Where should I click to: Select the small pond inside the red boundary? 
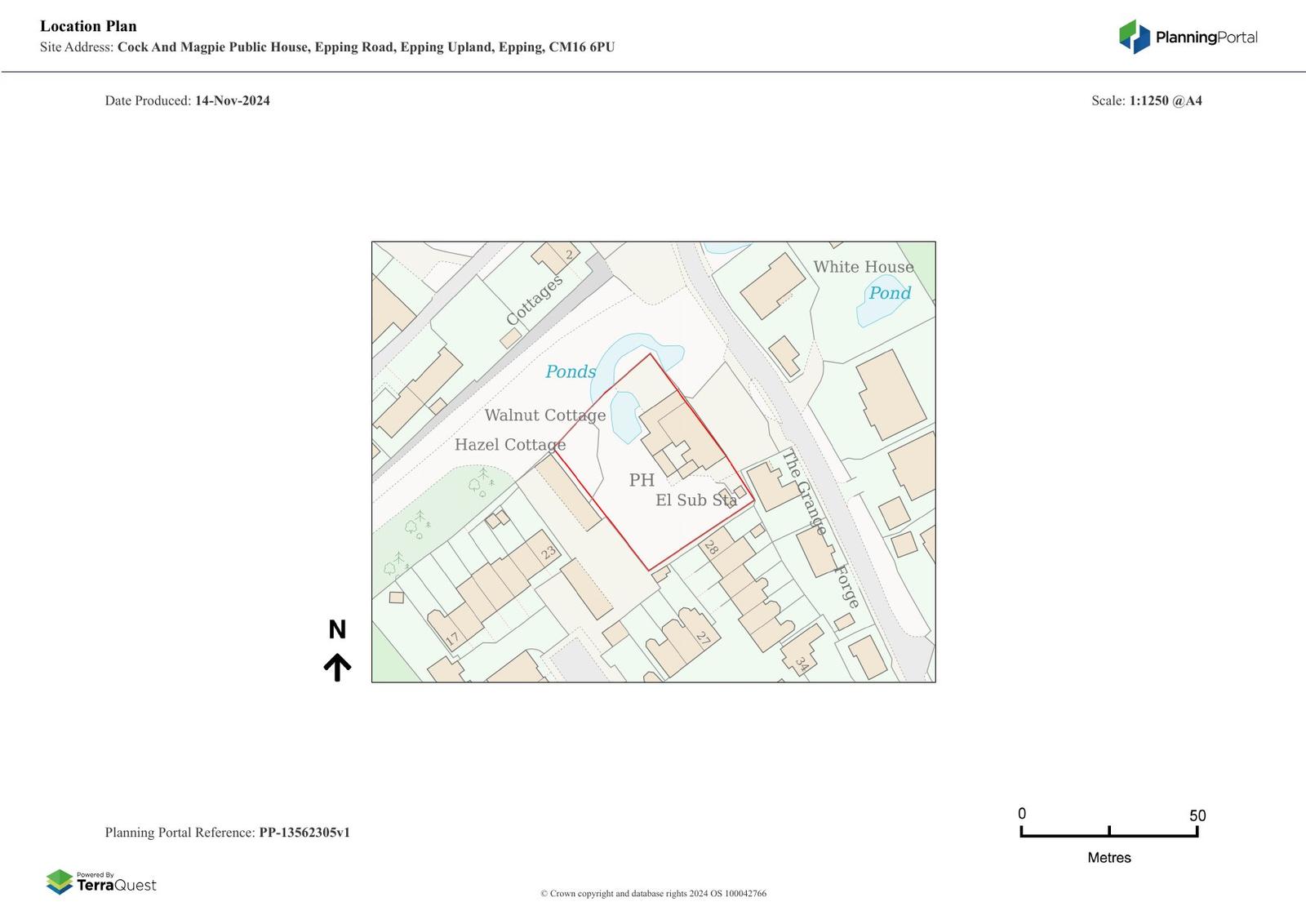click(x=624, y=415)
